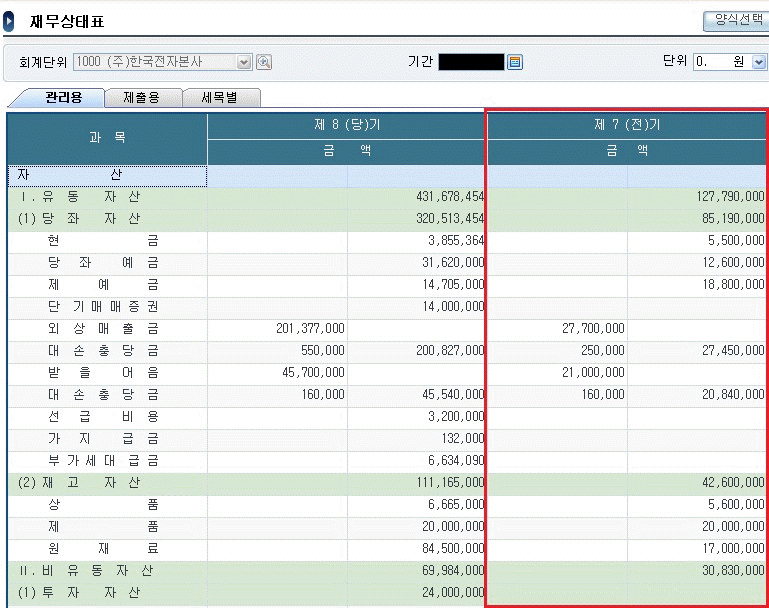The height and width of the screenshot is (608, 769).
Task: Click the 현금 account row label
Action: (x=103, y=240)
